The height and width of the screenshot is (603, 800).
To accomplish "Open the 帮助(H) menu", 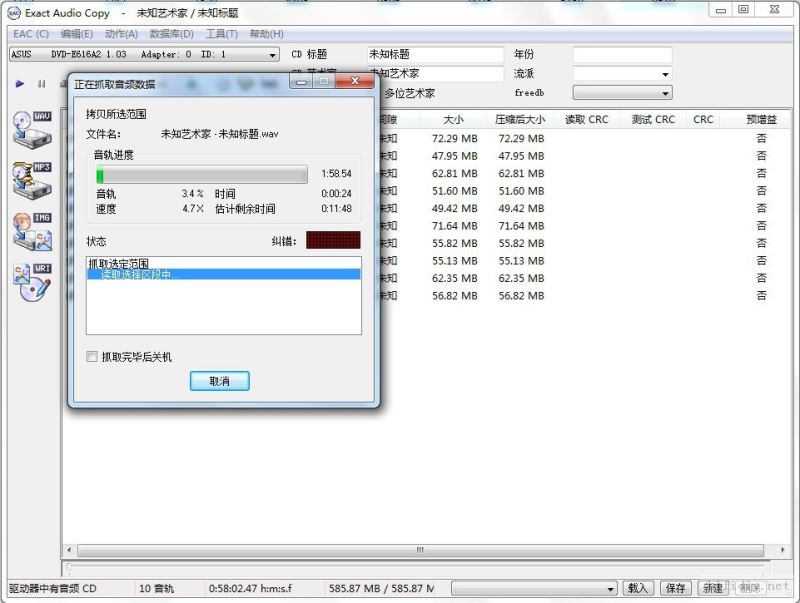I will (x=266, y=34).
